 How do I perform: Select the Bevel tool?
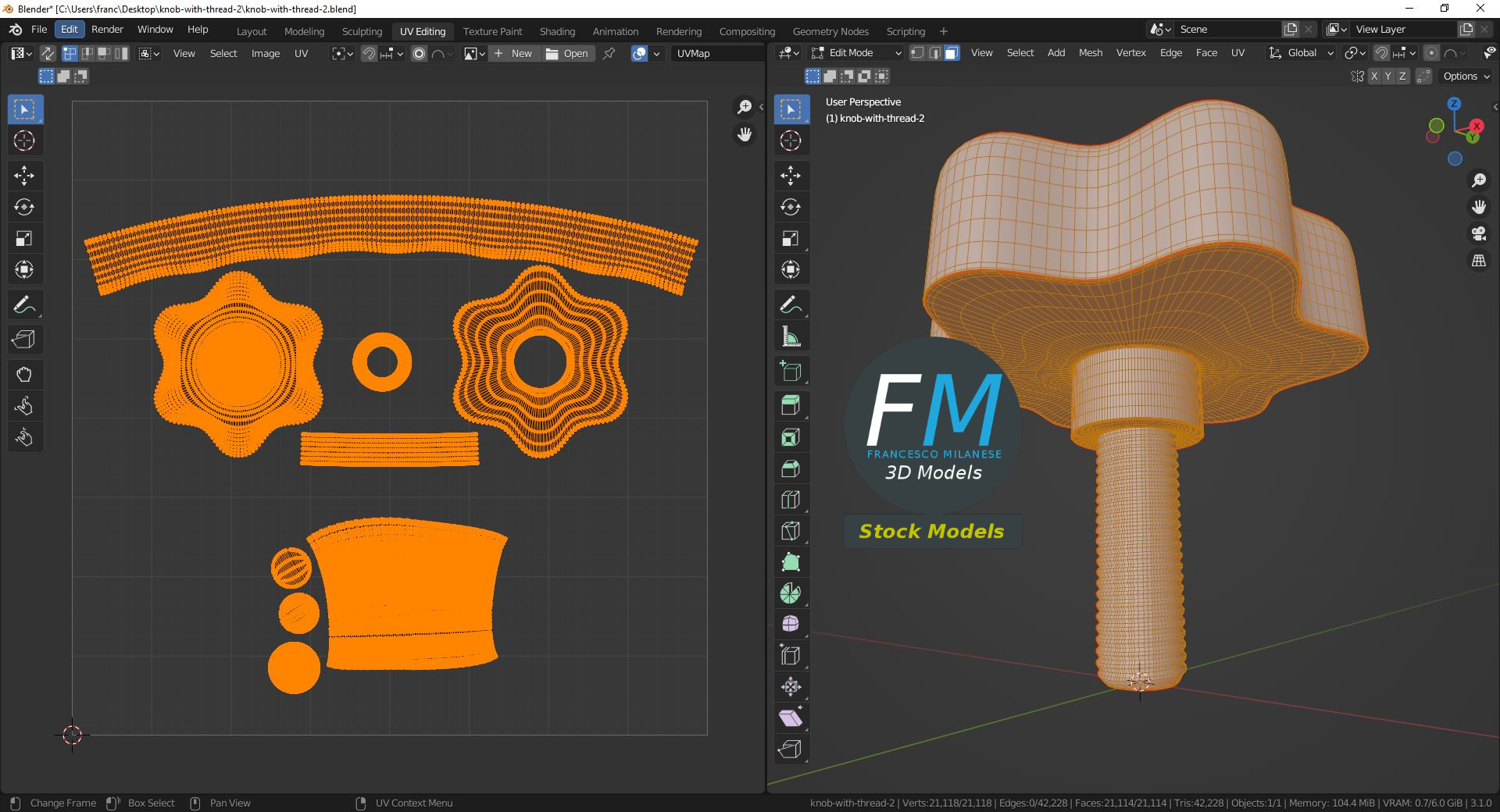(x=791, y=468)
